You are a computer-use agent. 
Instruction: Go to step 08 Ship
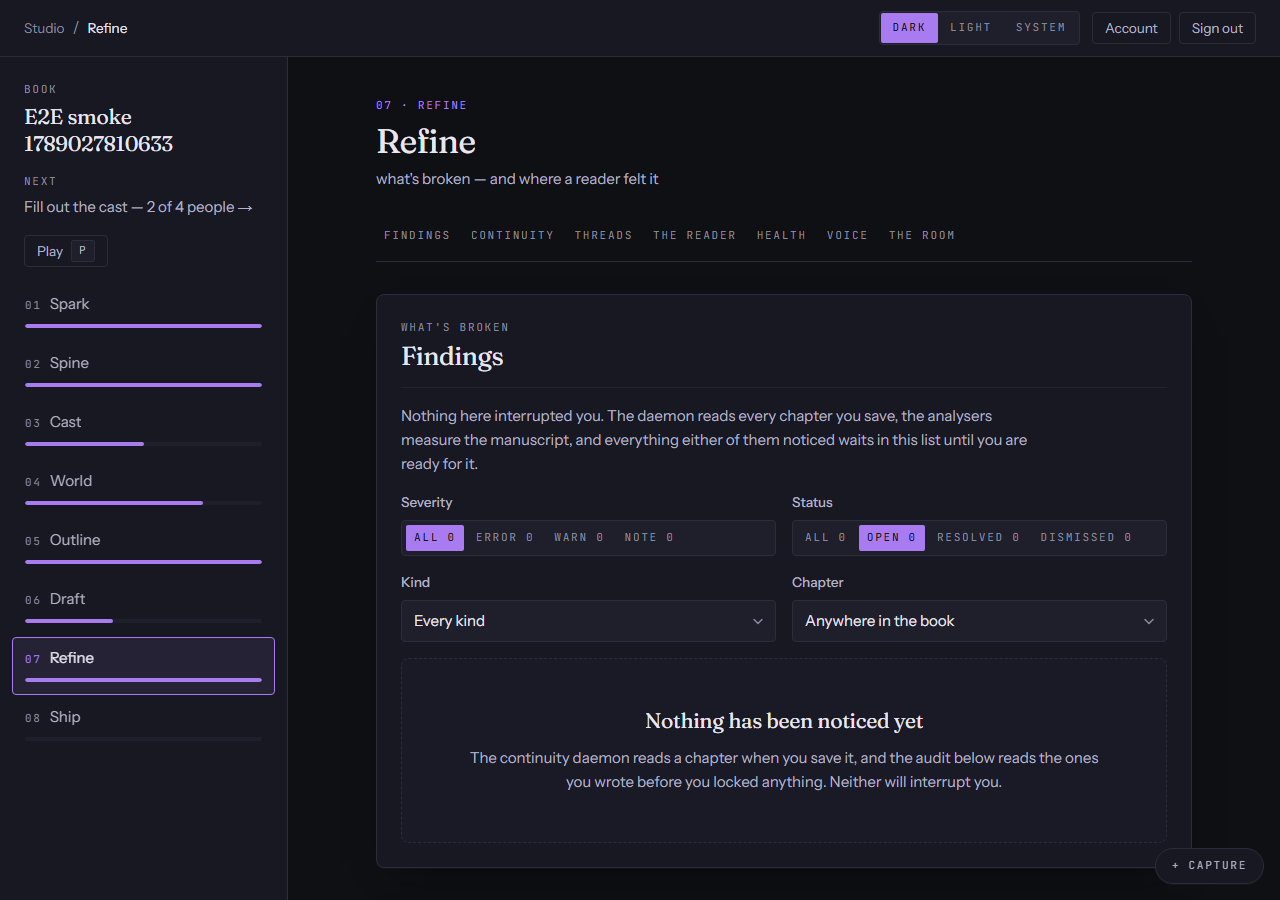(x=143, y=724)
